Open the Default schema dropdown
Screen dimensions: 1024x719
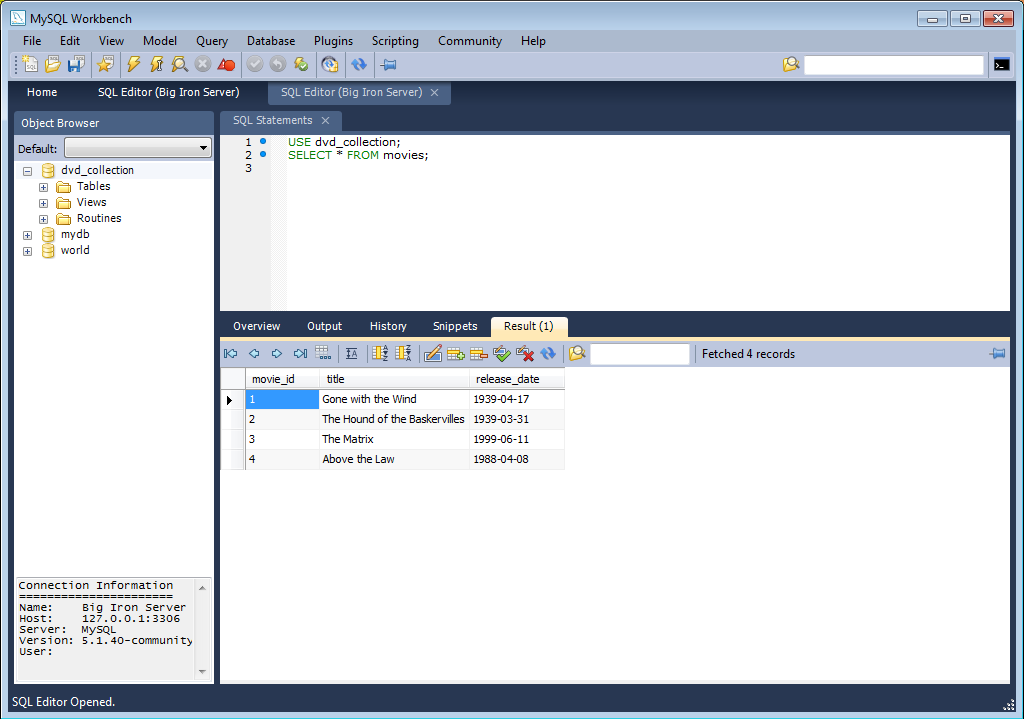pyautogui.click(x=205, y=147)
